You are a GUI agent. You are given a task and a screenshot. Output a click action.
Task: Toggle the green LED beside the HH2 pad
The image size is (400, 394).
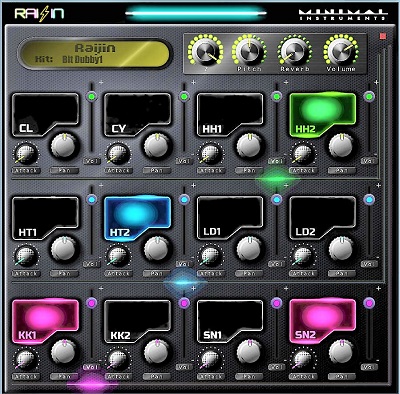pos(369,97)
